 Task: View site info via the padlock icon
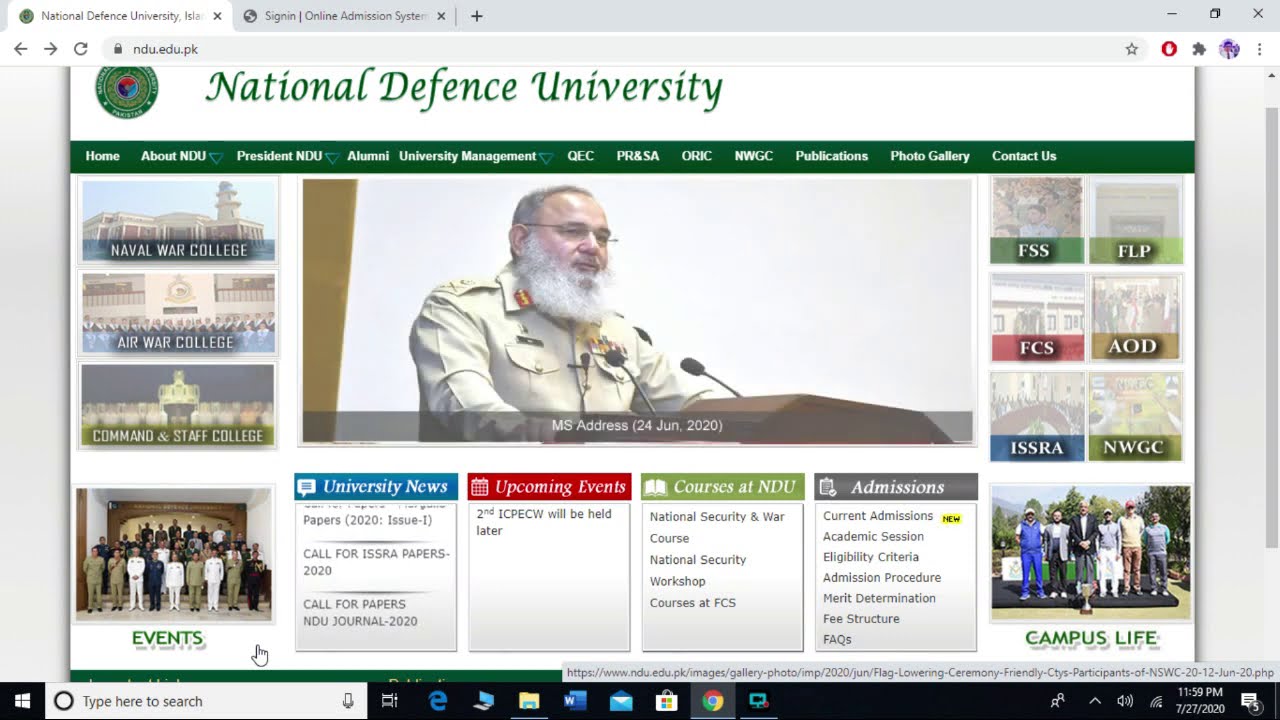click(x=118, y=49)
